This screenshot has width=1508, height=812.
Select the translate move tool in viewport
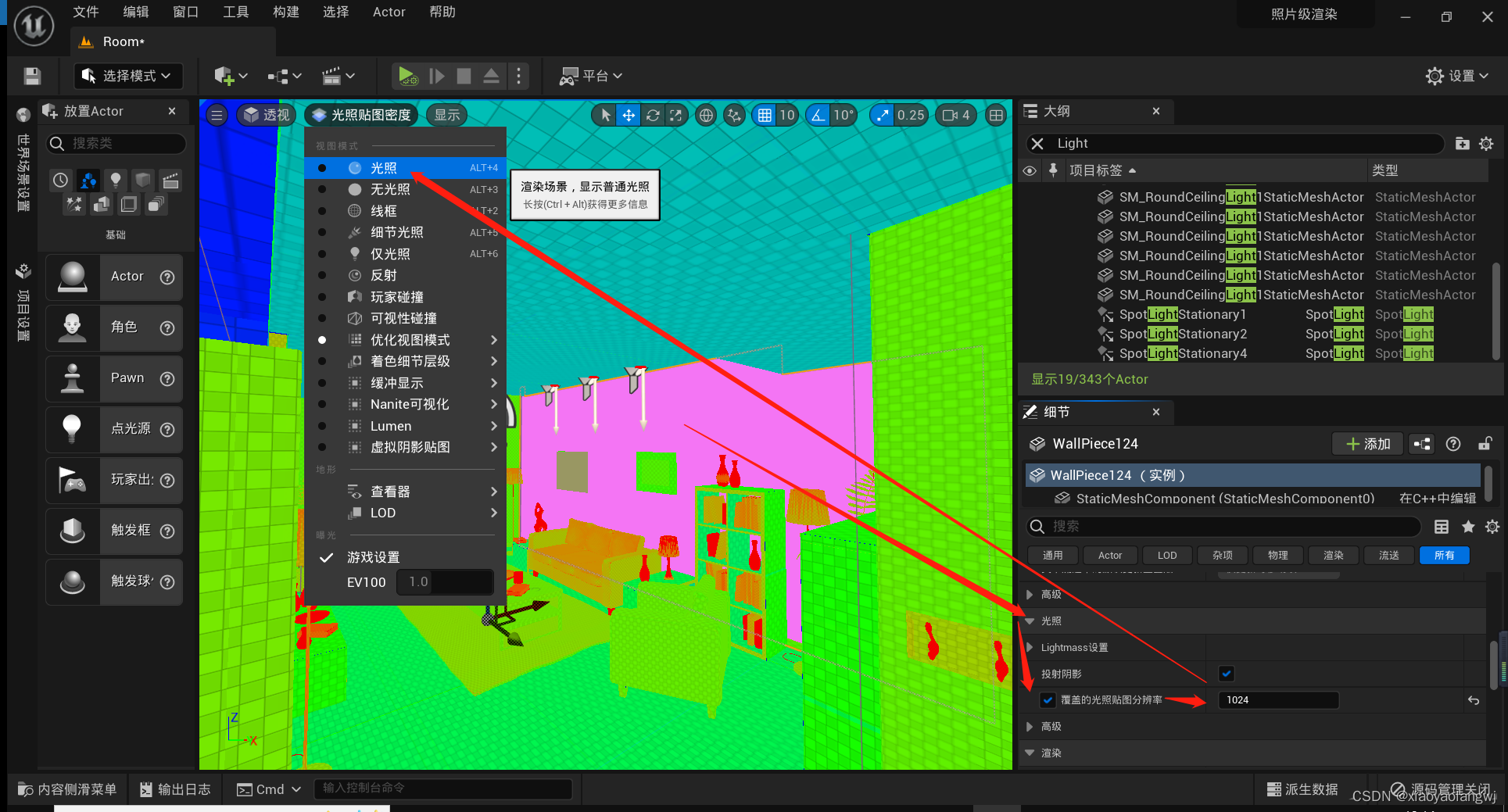pos(629,116)
